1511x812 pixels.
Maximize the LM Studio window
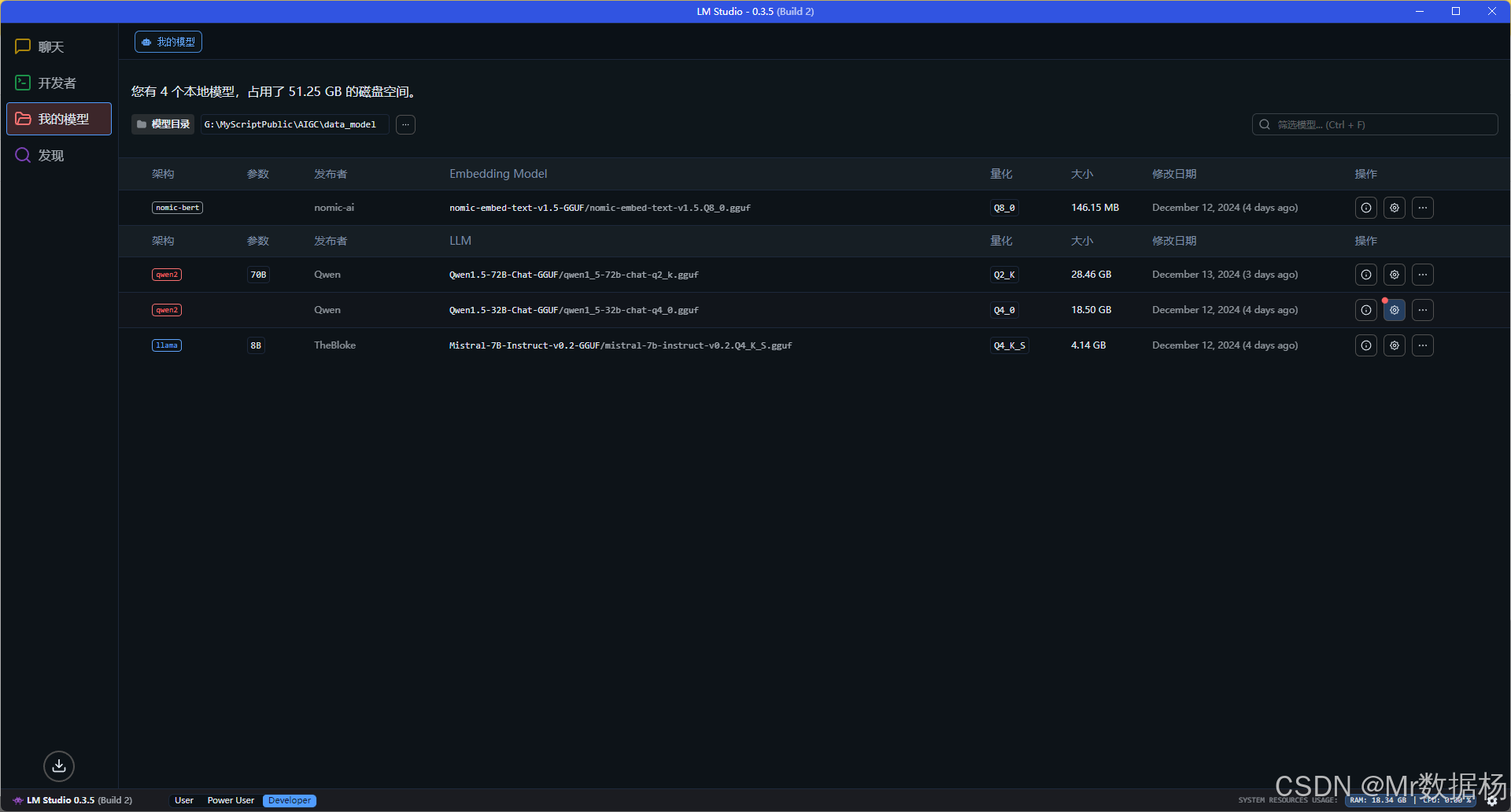point(1456,11)
